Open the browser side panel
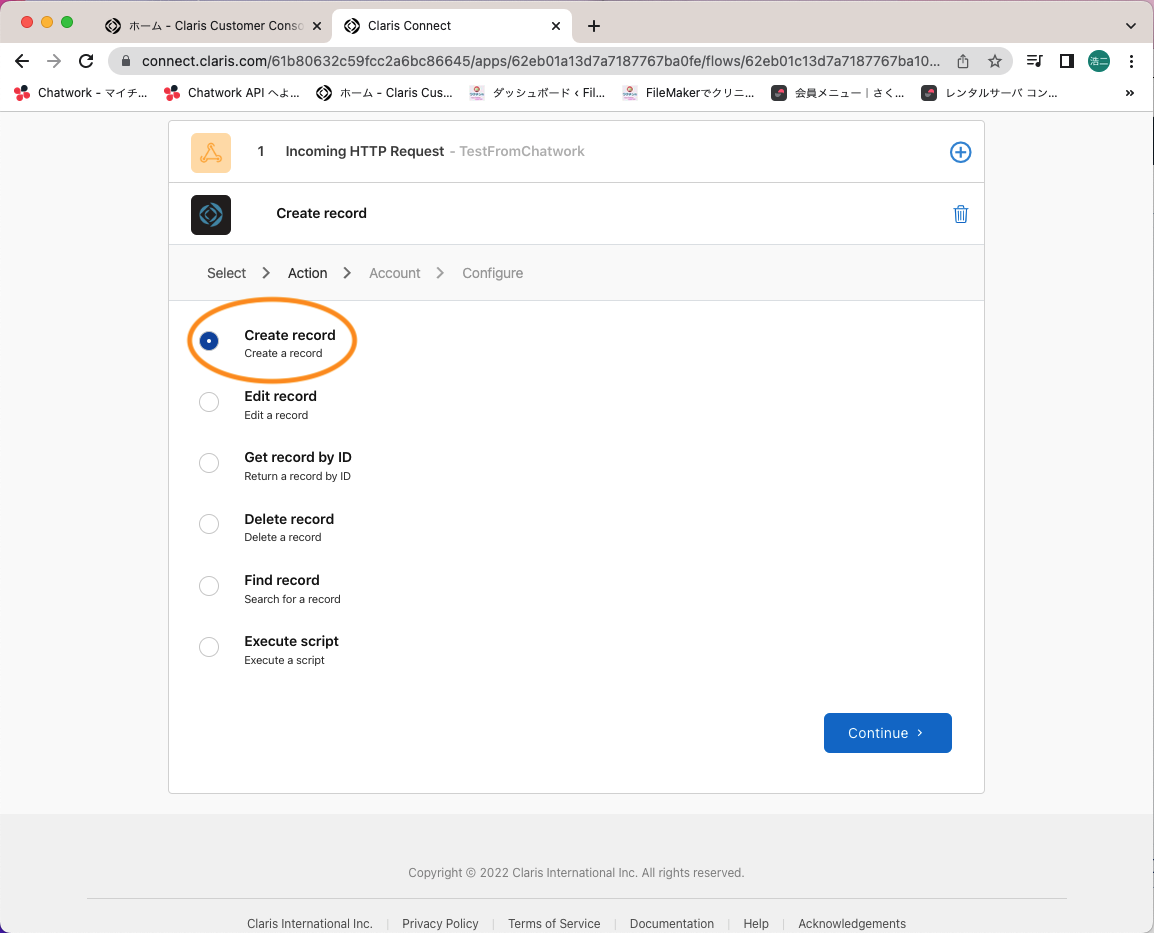 tap(1066, 61)
